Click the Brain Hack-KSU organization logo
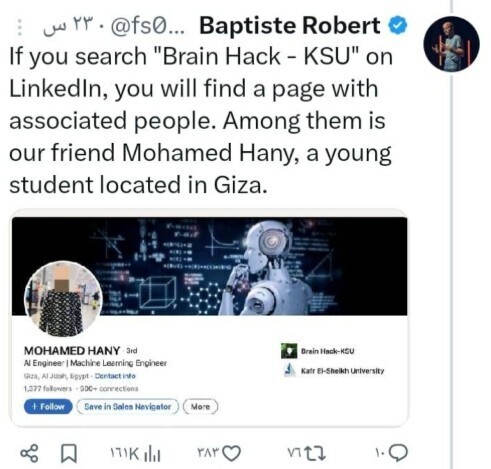Image resolution: width=491 pixels, height=469 pixels. [289, 351]
